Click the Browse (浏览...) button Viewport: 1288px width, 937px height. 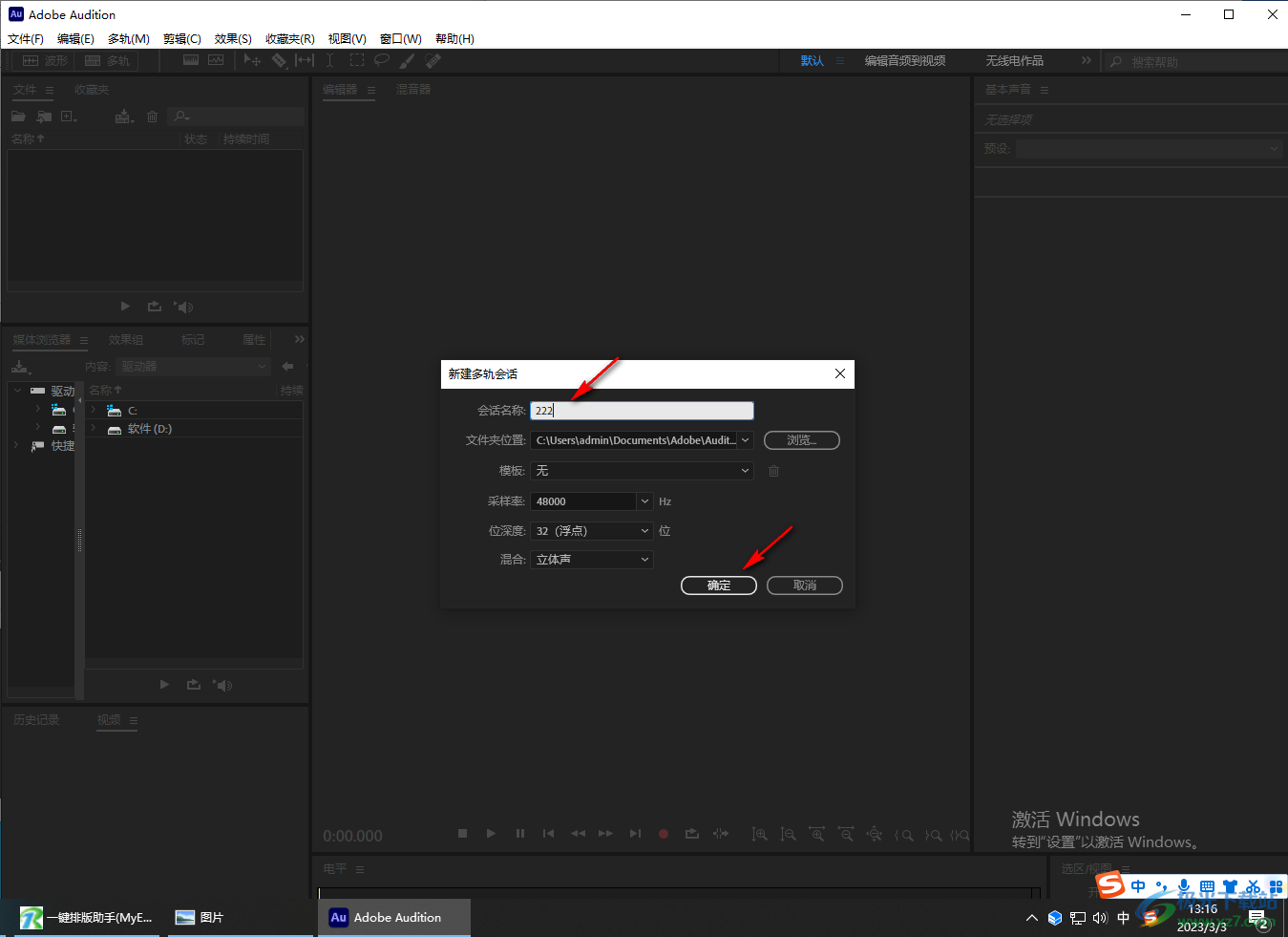click(x=802, y=440)
